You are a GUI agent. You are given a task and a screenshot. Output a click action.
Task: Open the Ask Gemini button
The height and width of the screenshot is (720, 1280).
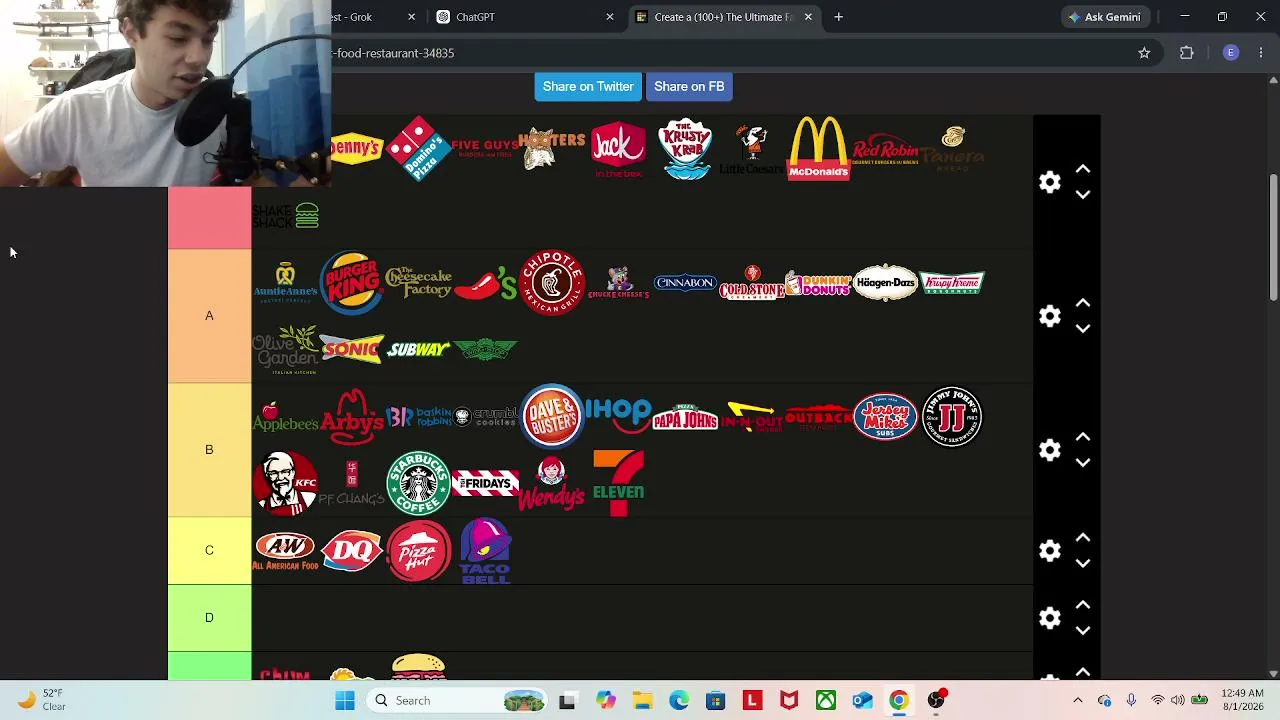[x=1104, y=17]
